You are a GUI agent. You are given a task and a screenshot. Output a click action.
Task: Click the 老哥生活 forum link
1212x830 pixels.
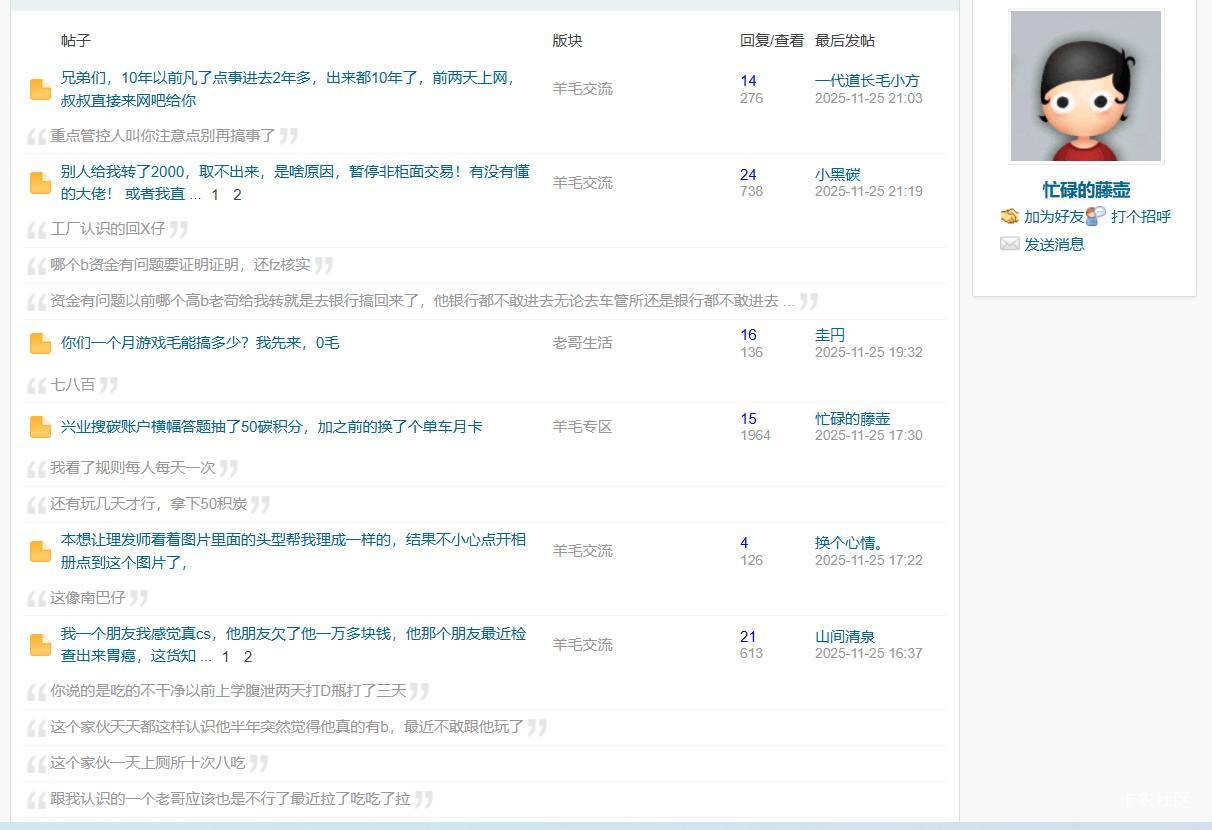581,343
